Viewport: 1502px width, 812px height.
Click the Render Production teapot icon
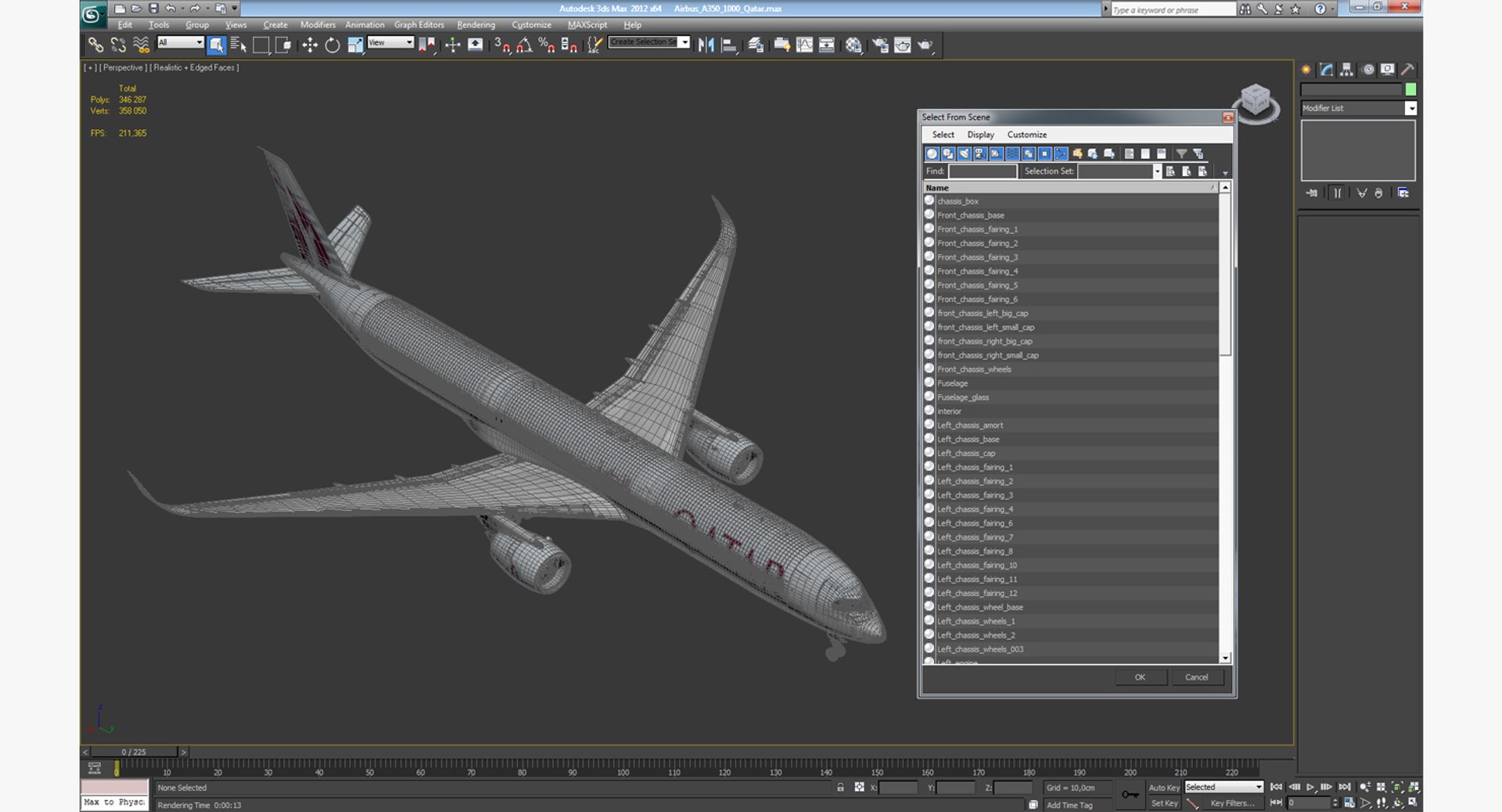point(925,45)
